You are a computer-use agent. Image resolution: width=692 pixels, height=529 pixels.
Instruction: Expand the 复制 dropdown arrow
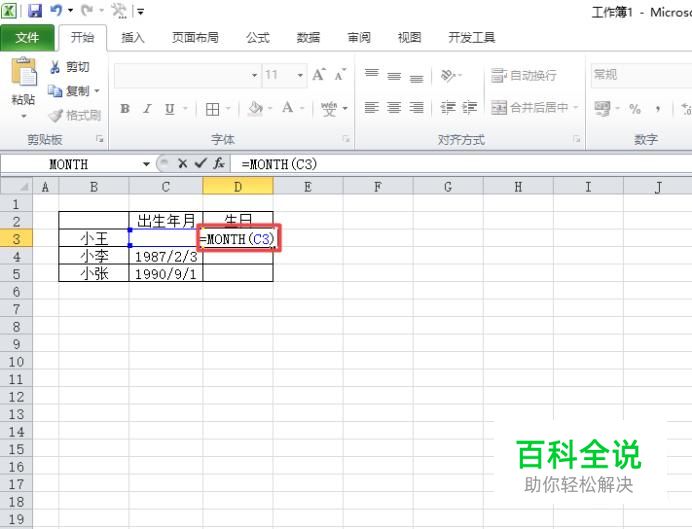click(x=97, y=91)
